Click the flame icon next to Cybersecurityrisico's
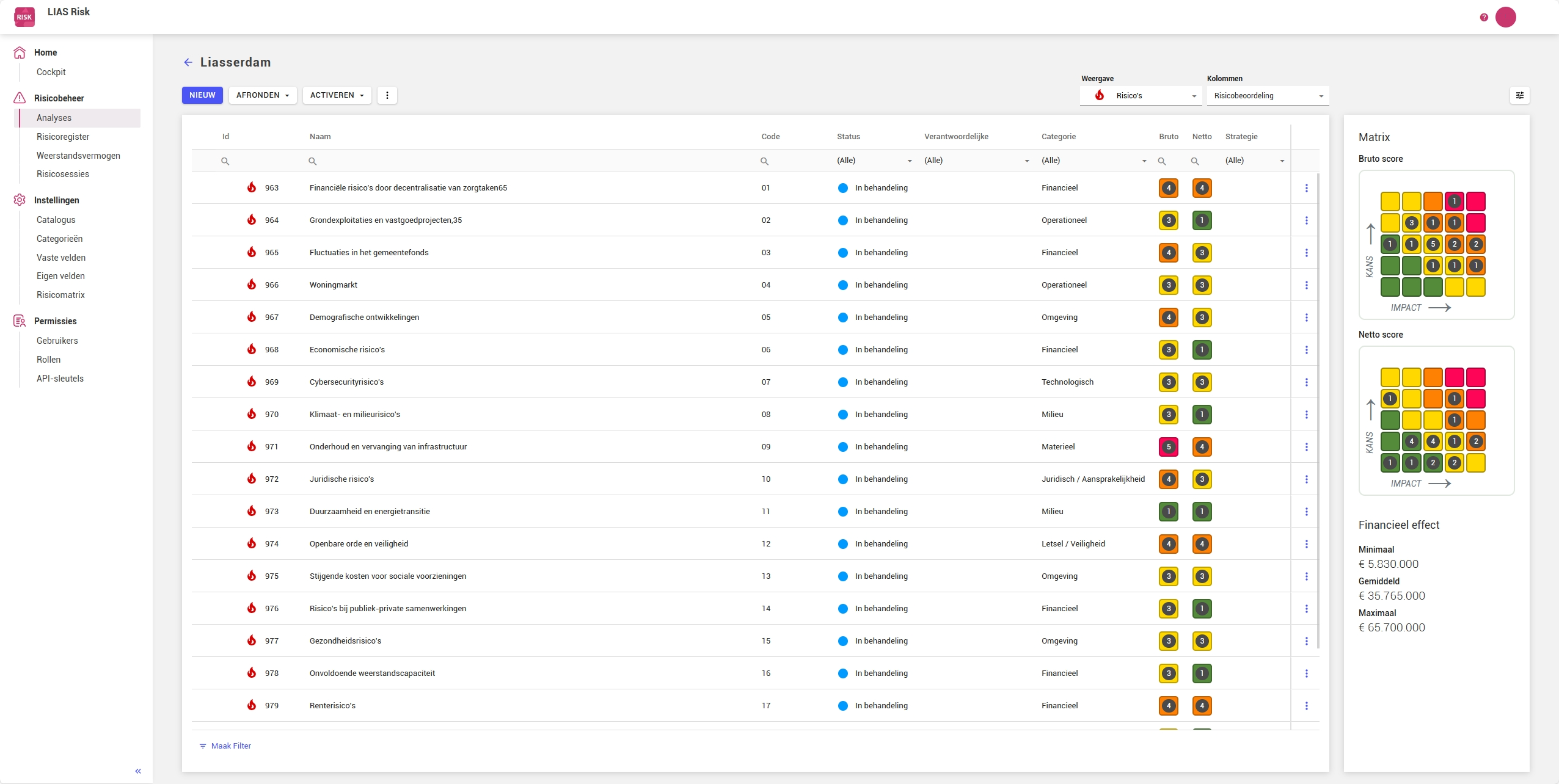 coord(253,382)
